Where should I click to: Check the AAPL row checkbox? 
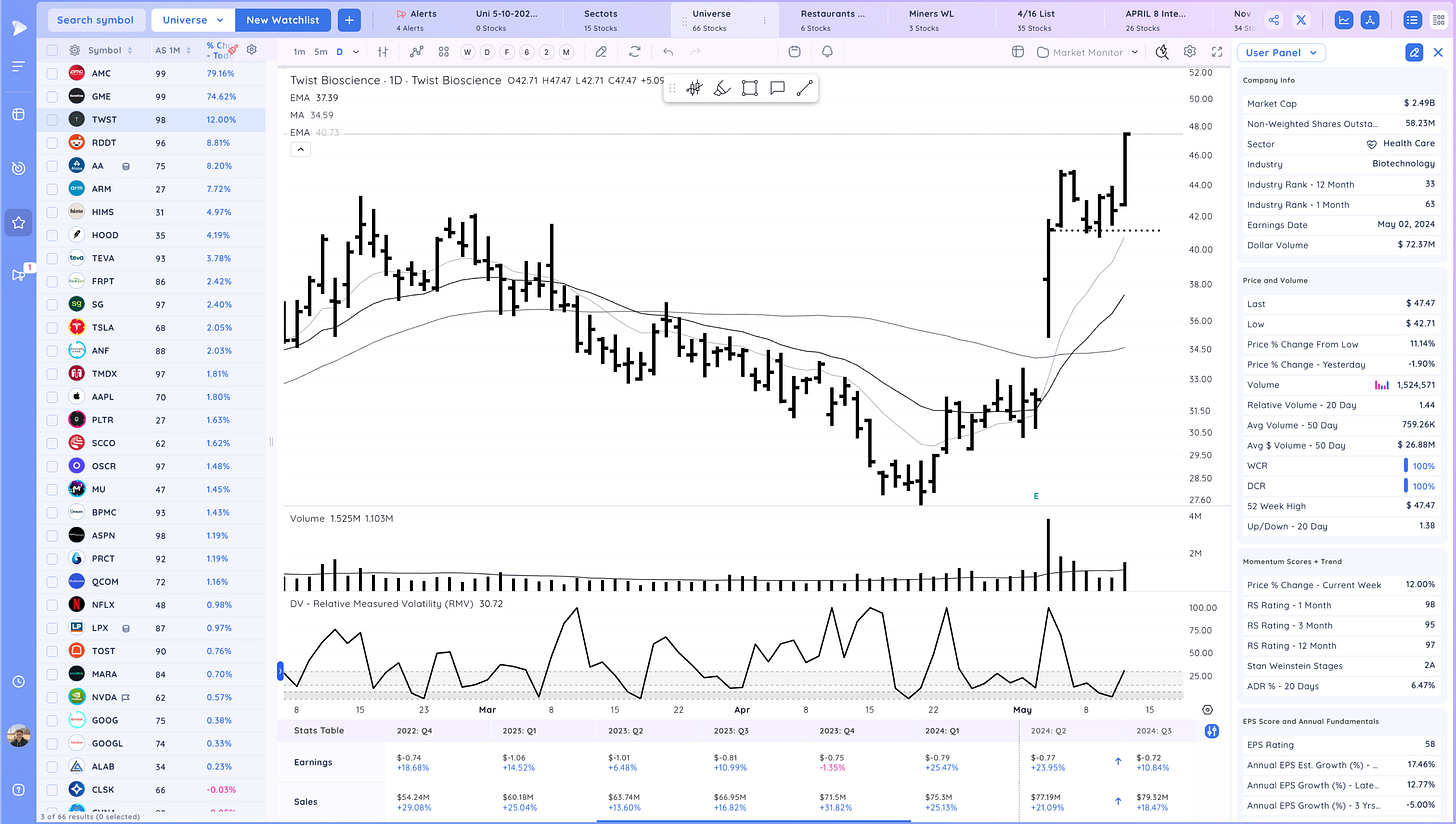click(x=52, y=397)
